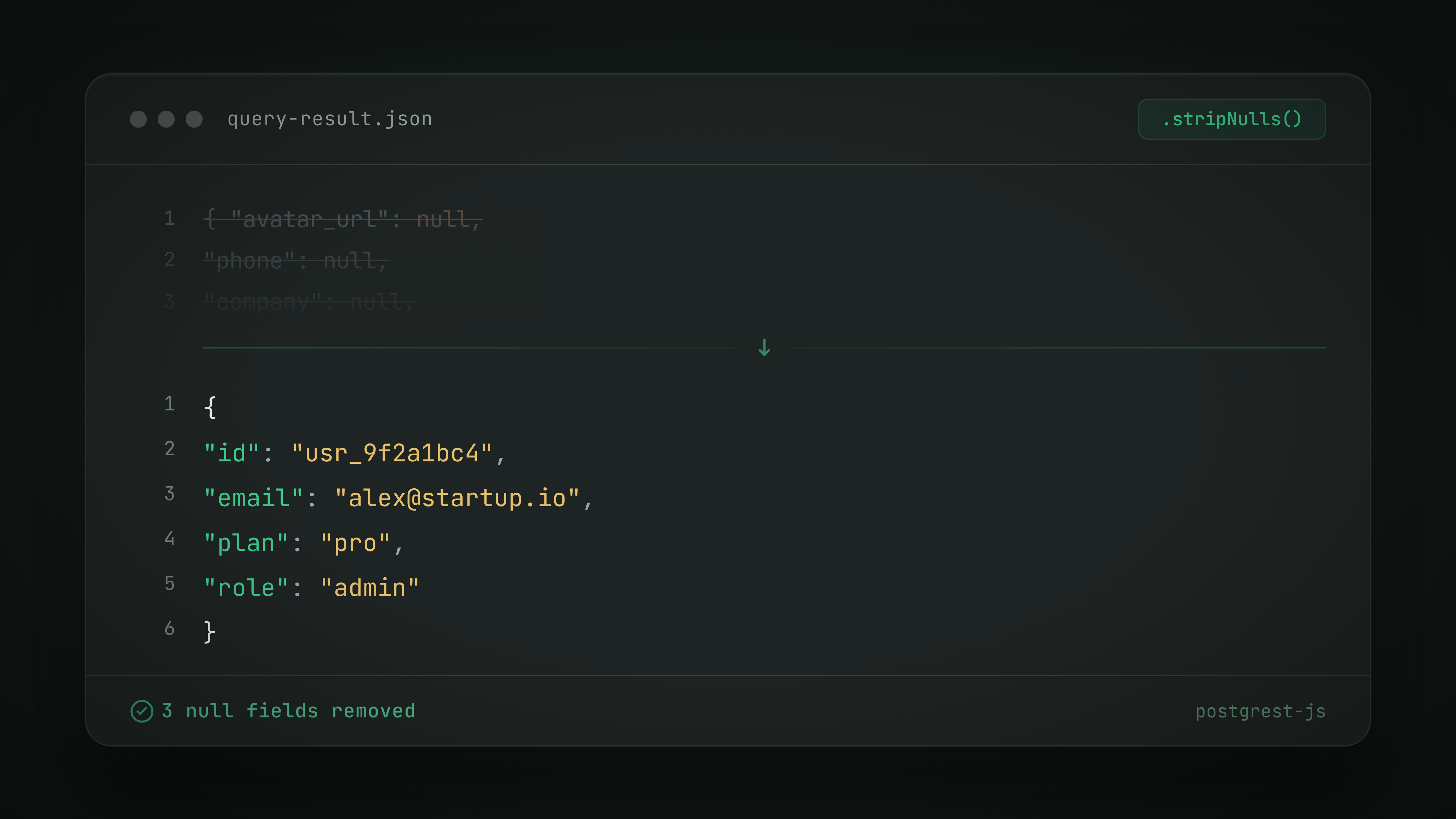Click the "plan" key on line 4
This screenshot has width=1456, height=819.
pyautogui.click(x=246, y=543)
